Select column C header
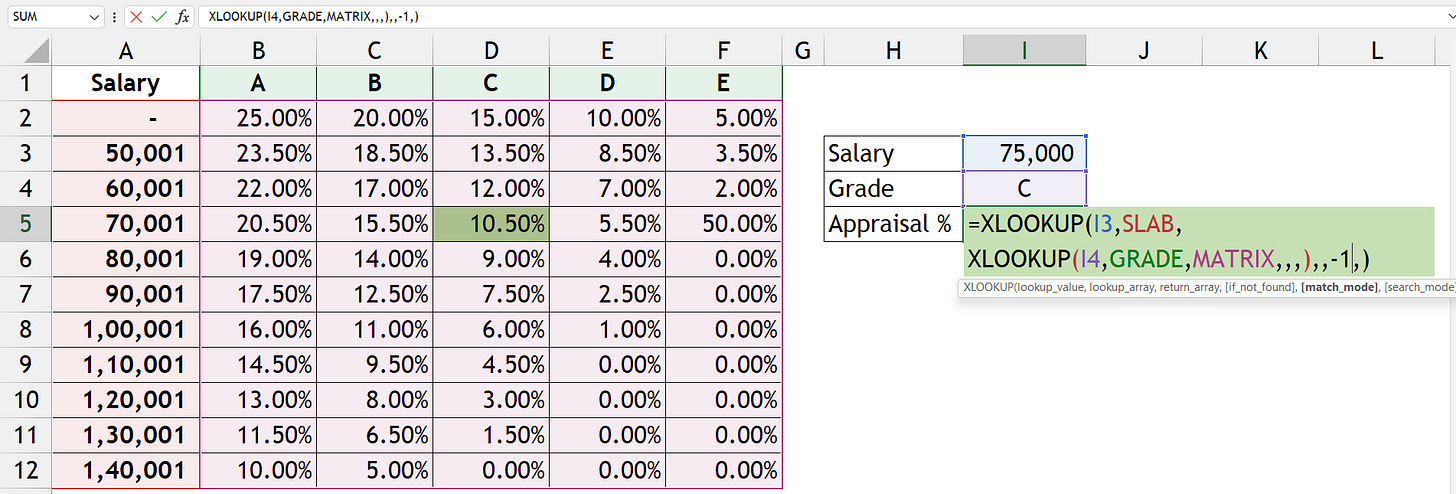This screenshot has height=494, width=1456. coord(374,50)
